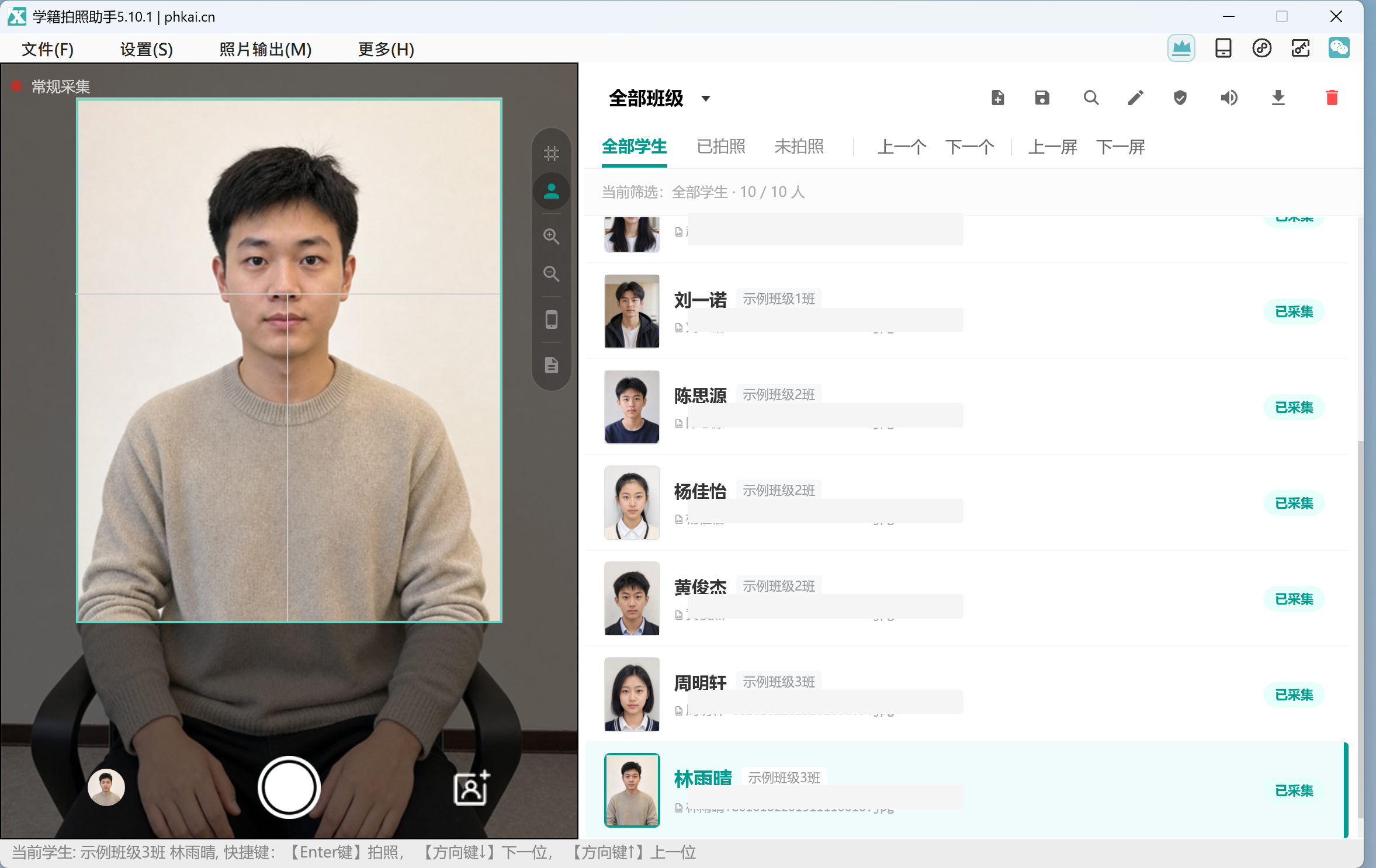Switch to the 未拍照 tab
Viewport: 1376px width, 868px height.
click(799, 146)
